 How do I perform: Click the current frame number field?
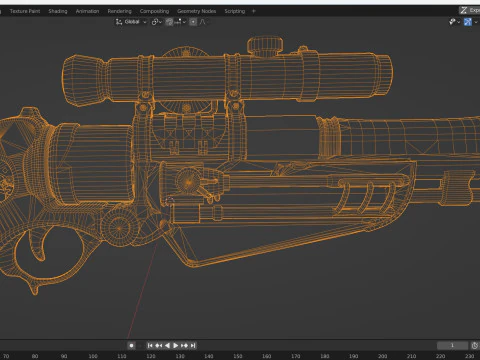pos(452,345)
